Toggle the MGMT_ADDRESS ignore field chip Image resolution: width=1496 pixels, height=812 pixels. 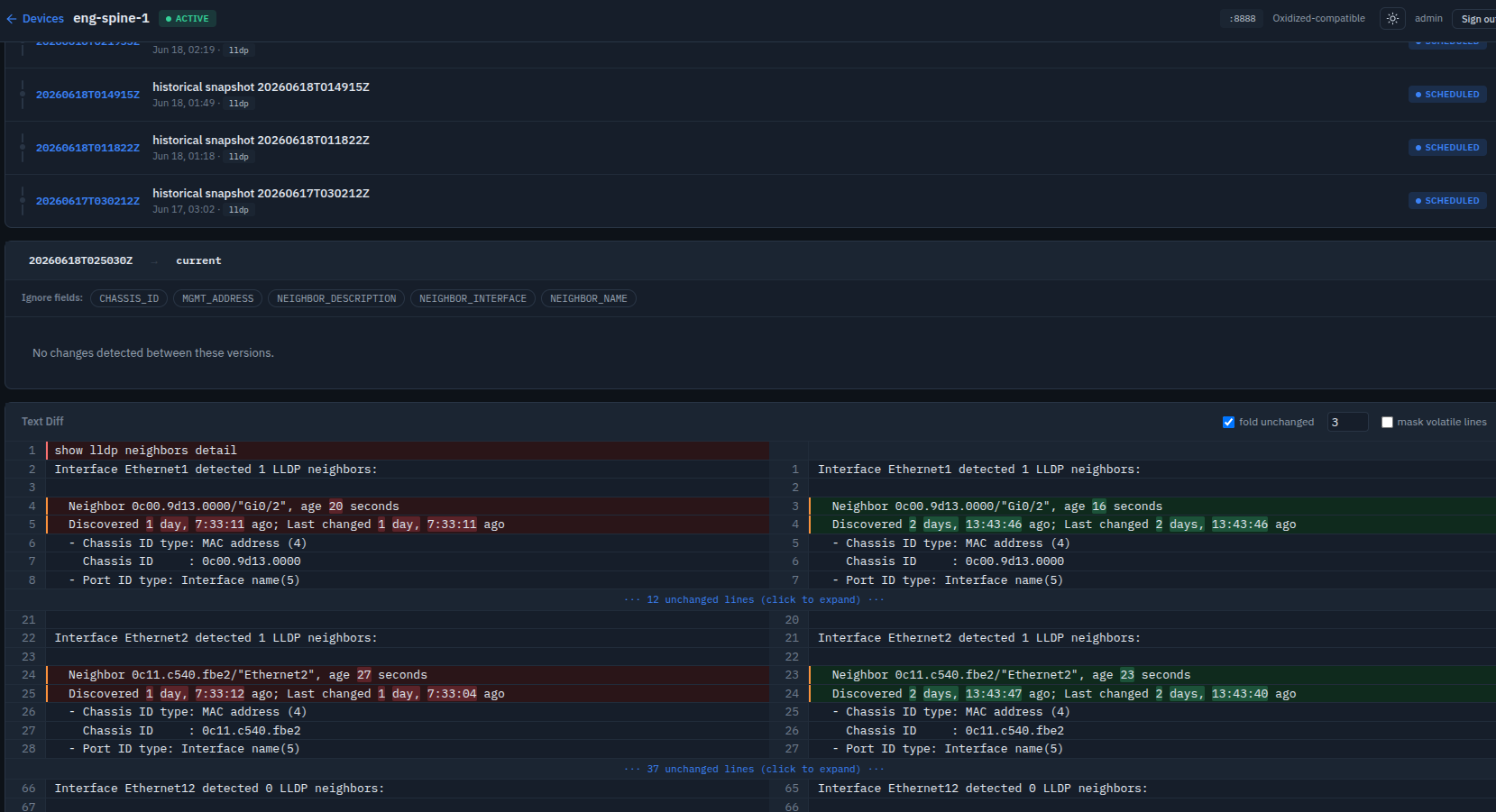tap(217, 298)
